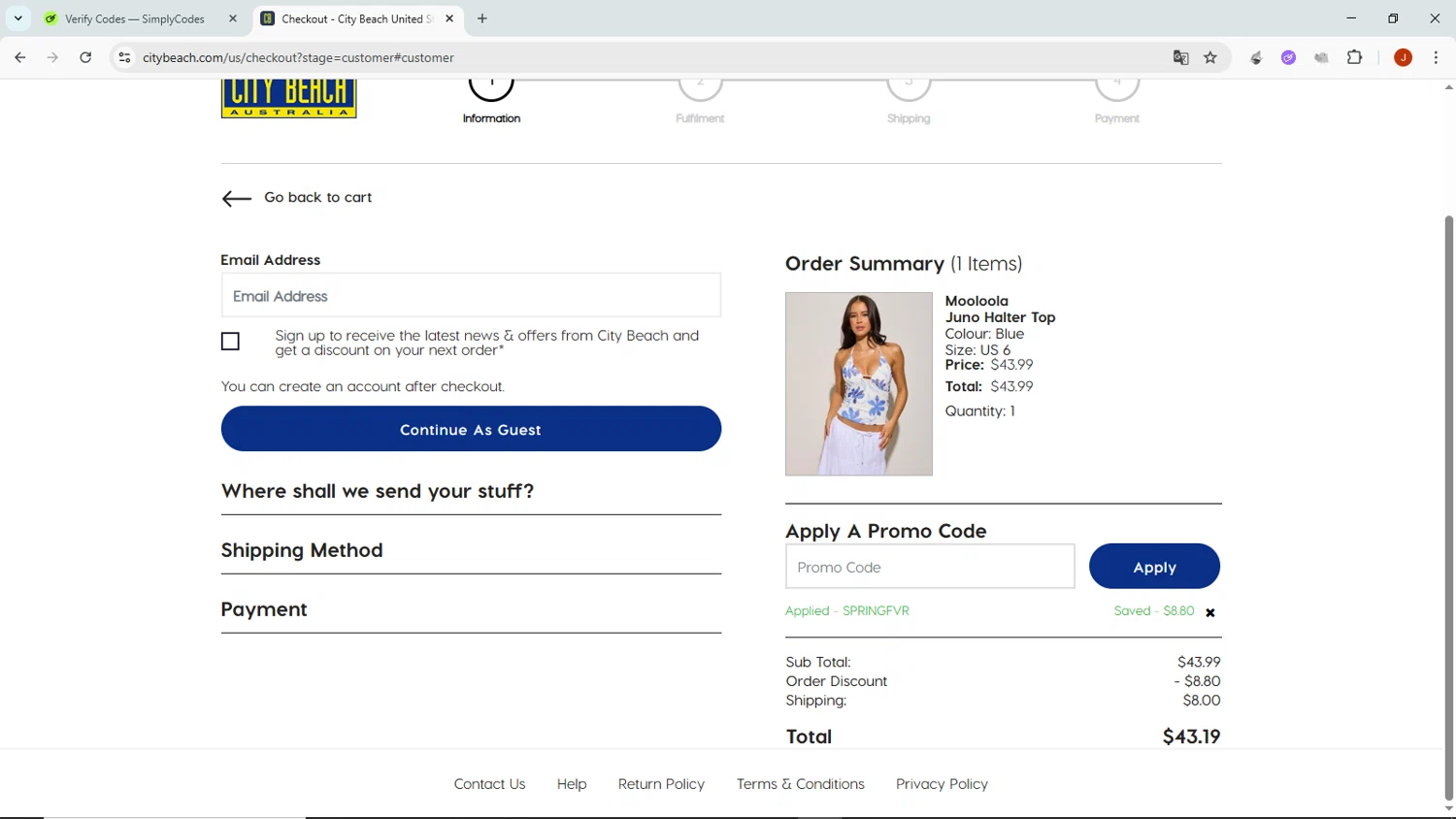This screenshot has height=819, width=1456.
Task: Click the browser back arrow
Action: (x=20, y=57)
